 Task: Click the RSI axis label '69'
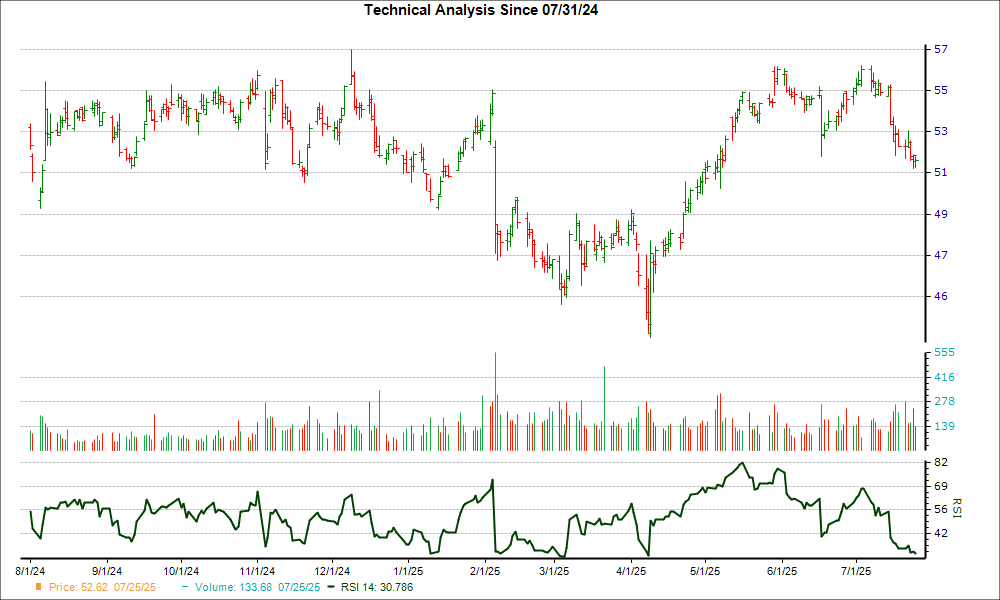(941, 487)
